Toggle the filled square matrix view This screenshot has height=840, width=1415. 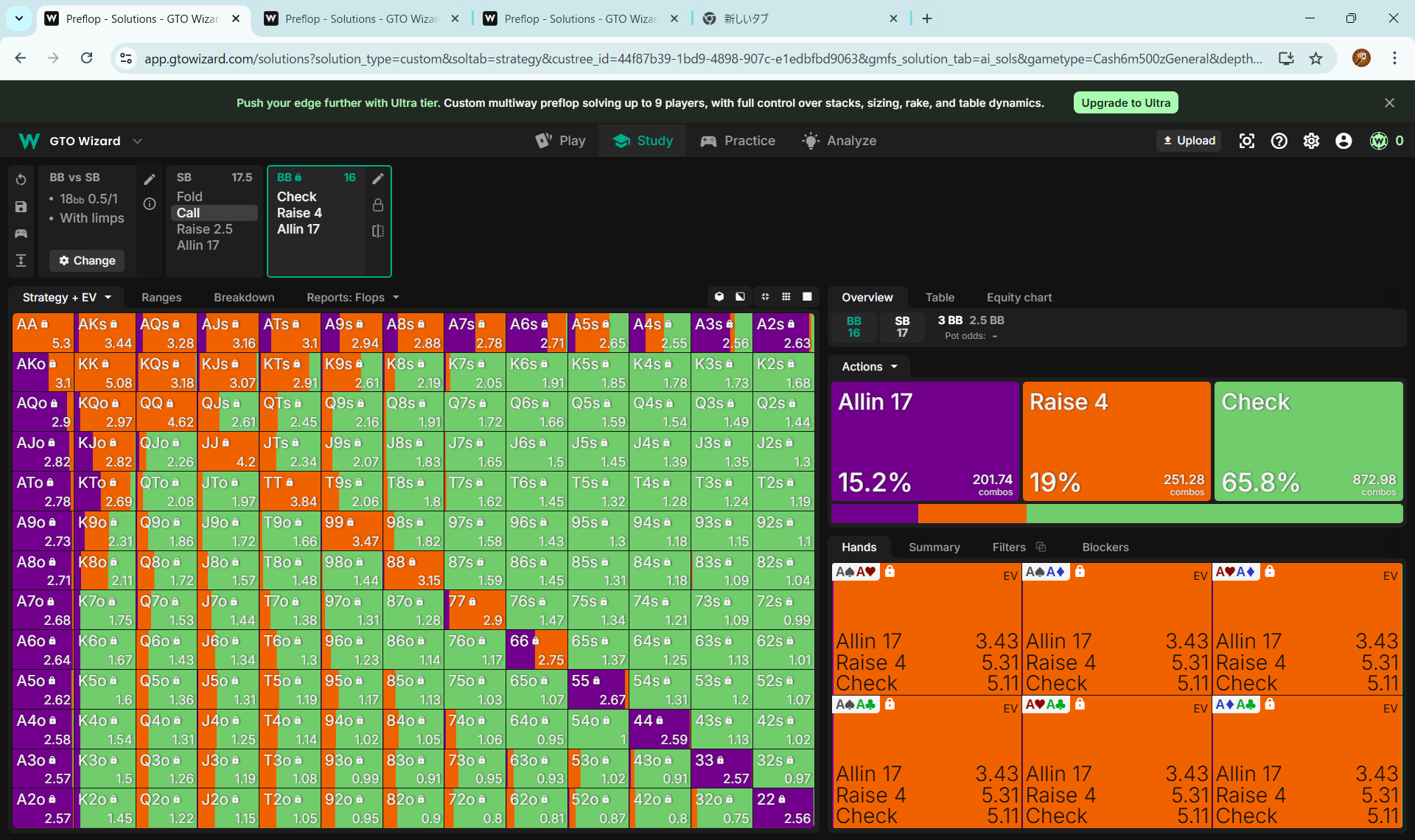coord(807,297)
